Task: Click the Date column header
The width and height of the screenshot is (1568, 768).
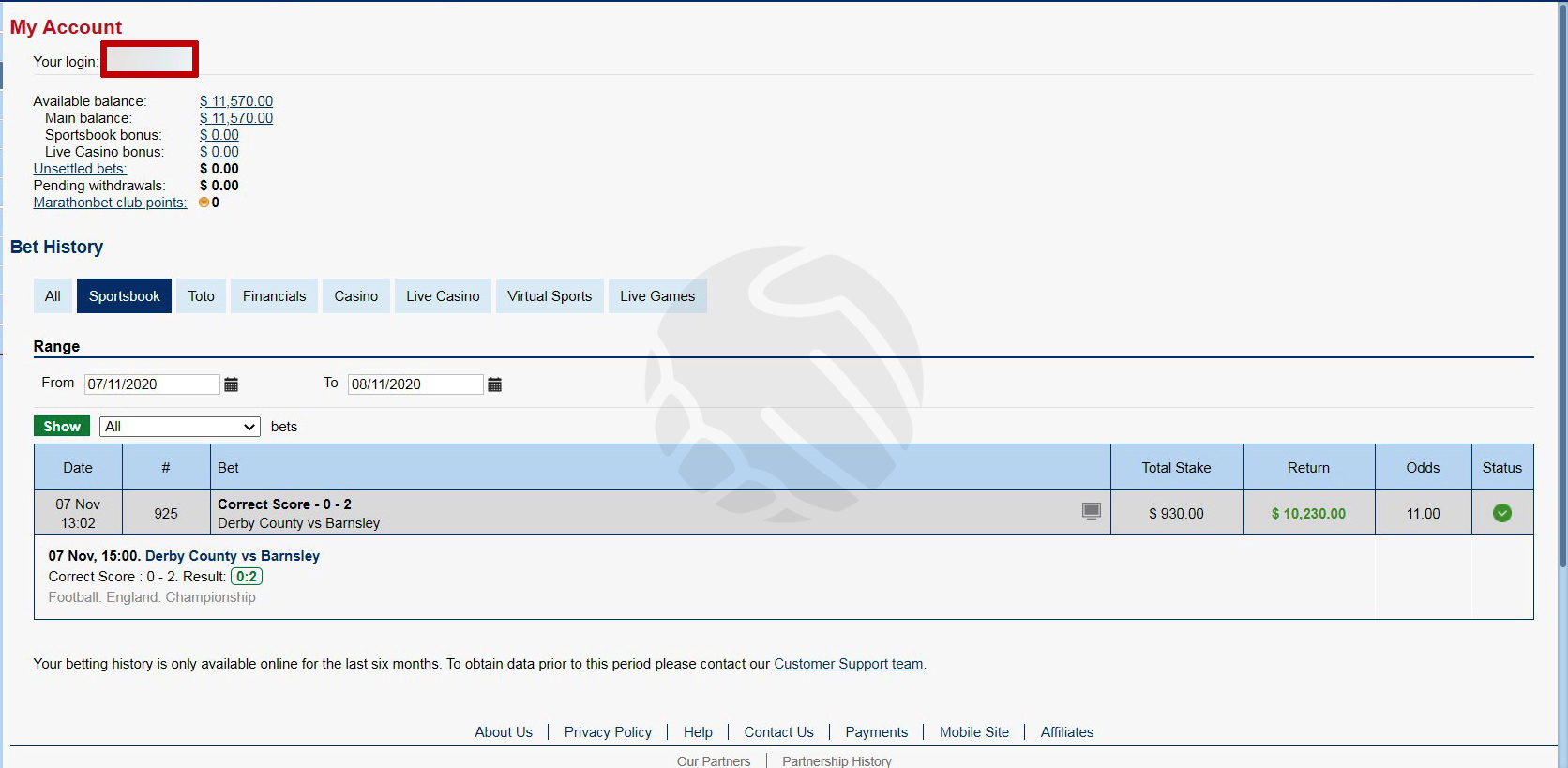Action: tap(78, 468)
